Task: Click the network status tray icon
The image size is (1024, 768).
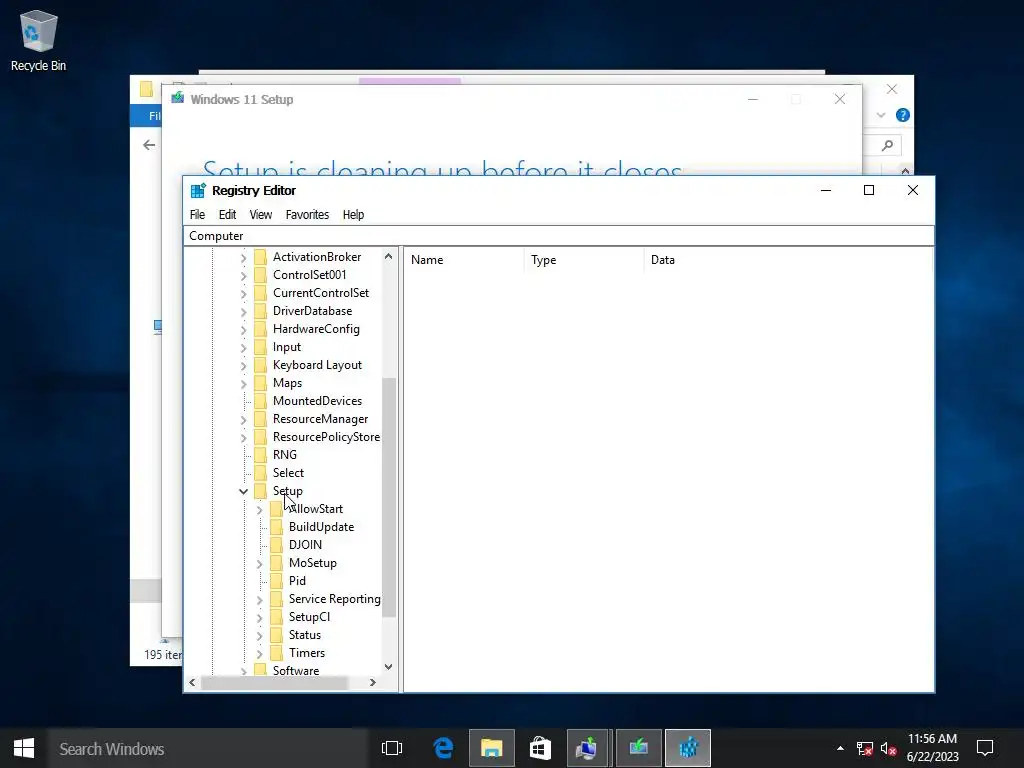Action: tap(865, 748)
